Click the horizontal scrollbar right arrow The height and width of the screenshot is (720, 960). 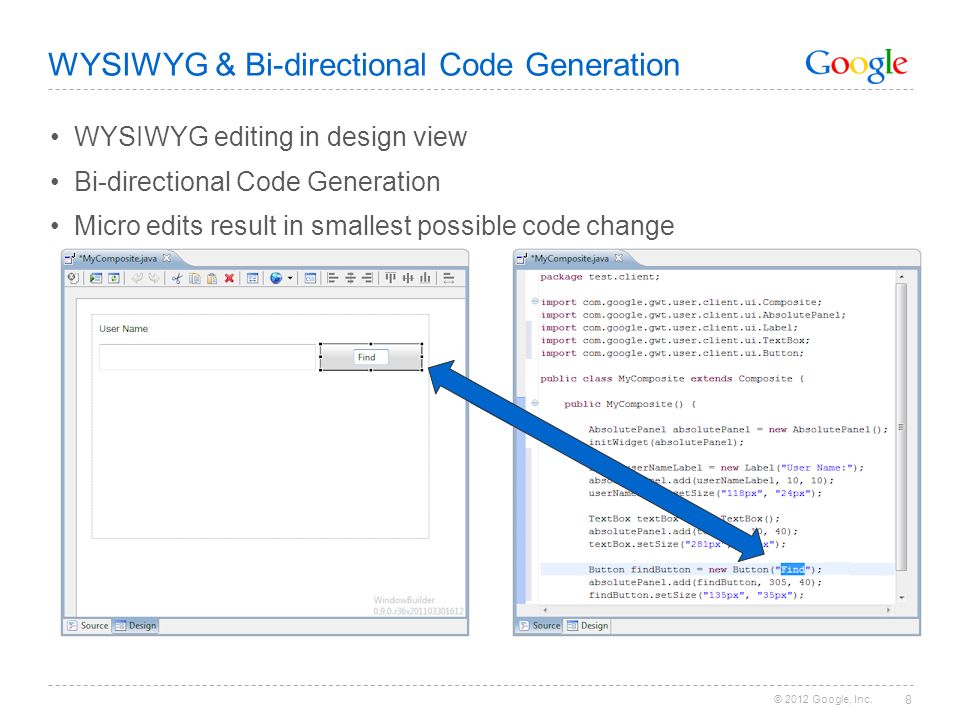888,610
